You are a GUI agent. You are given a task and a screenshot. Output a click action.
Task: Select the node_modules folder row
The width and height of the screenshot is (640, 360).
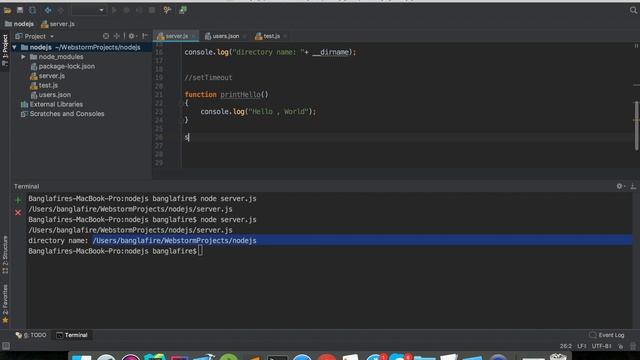tap(81, 57)
